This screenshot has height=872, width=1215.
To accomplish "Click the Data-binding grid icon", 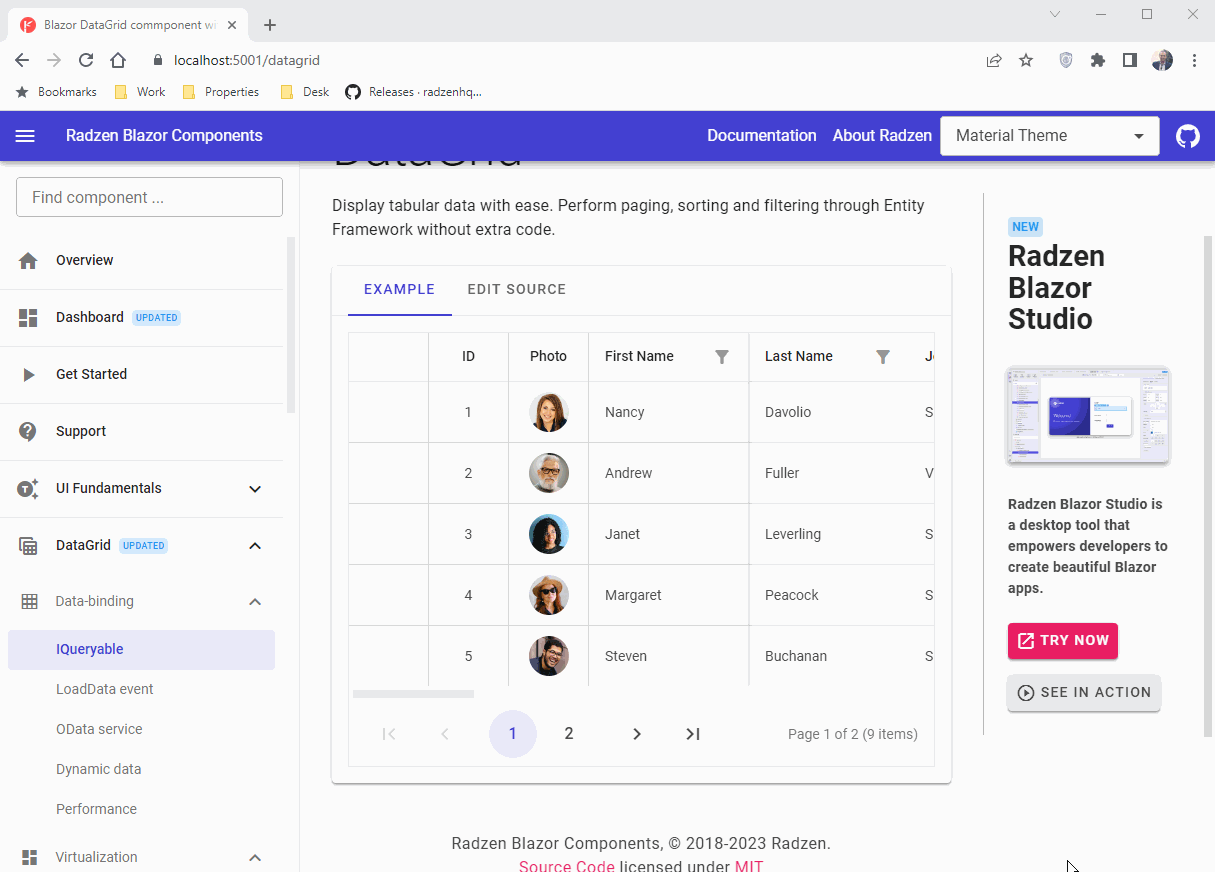I will click(29, 601).
